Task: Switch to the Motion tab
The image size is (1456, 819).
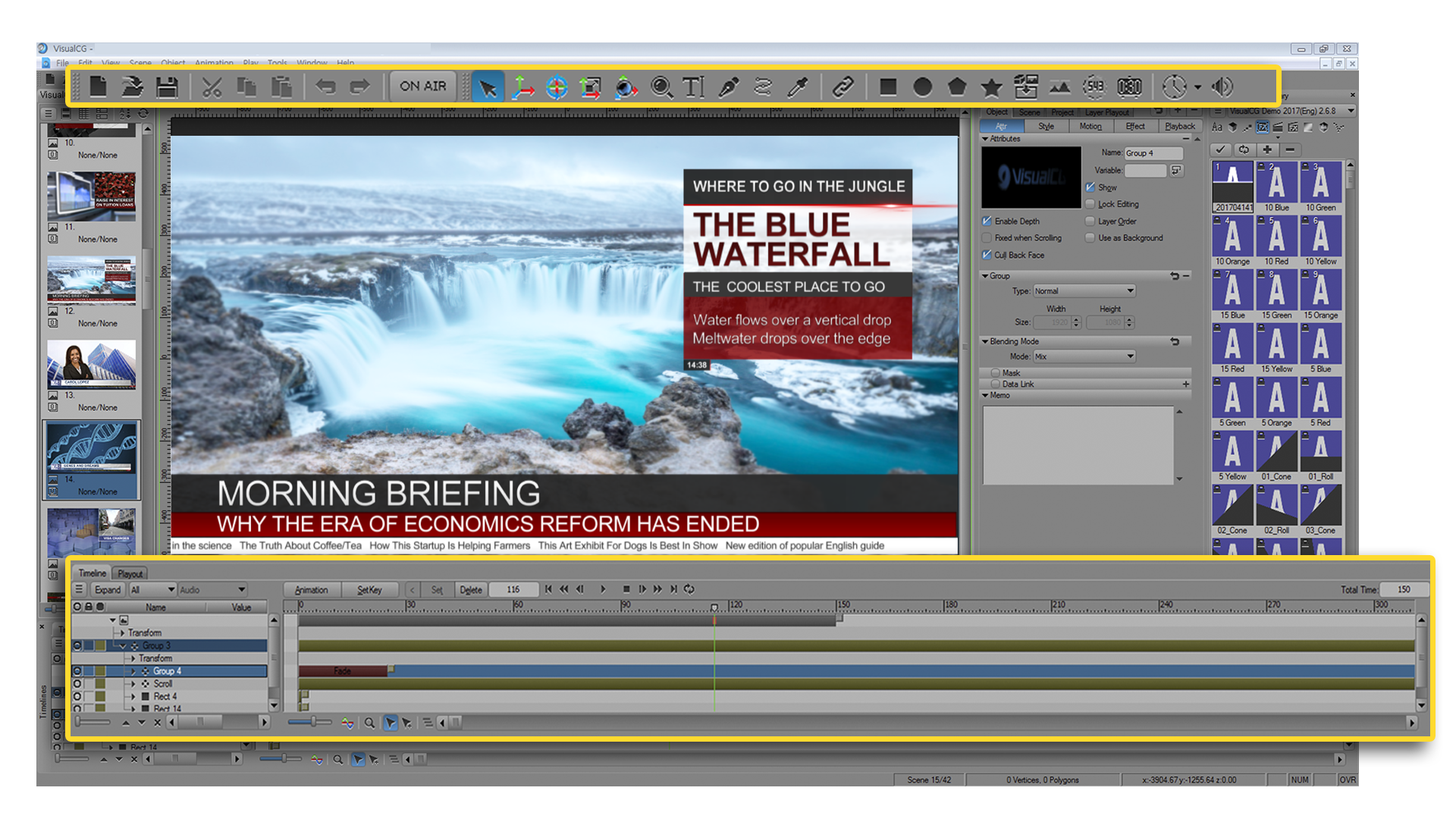Action: 1090,127
